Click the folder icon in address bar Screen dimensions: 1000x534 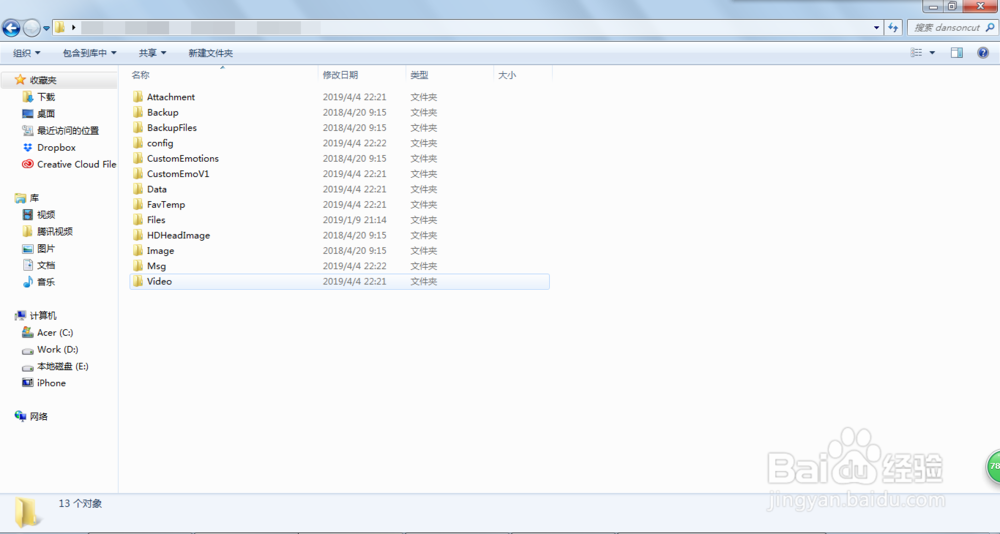[x=59, y=27]
